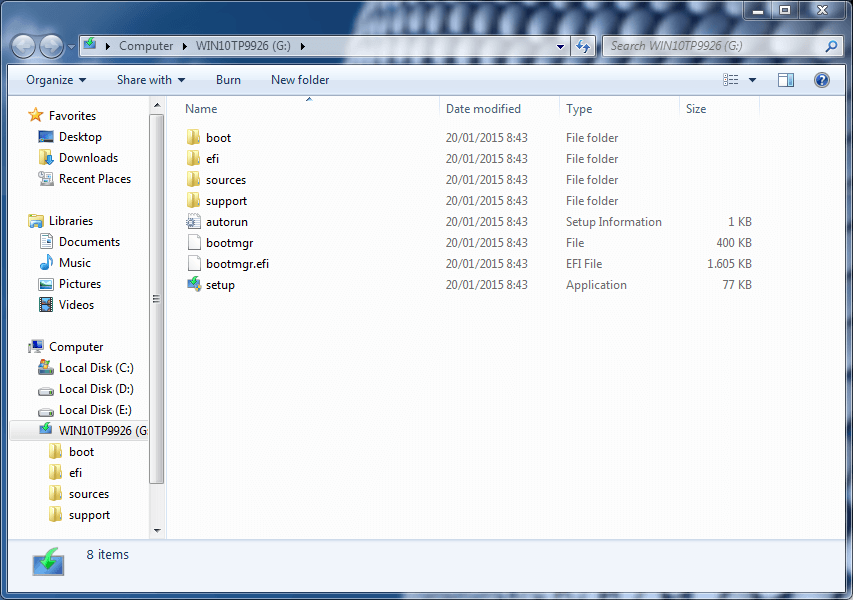Open the Share with menu
The image size is (853, 600).
(x=151, y=80)
